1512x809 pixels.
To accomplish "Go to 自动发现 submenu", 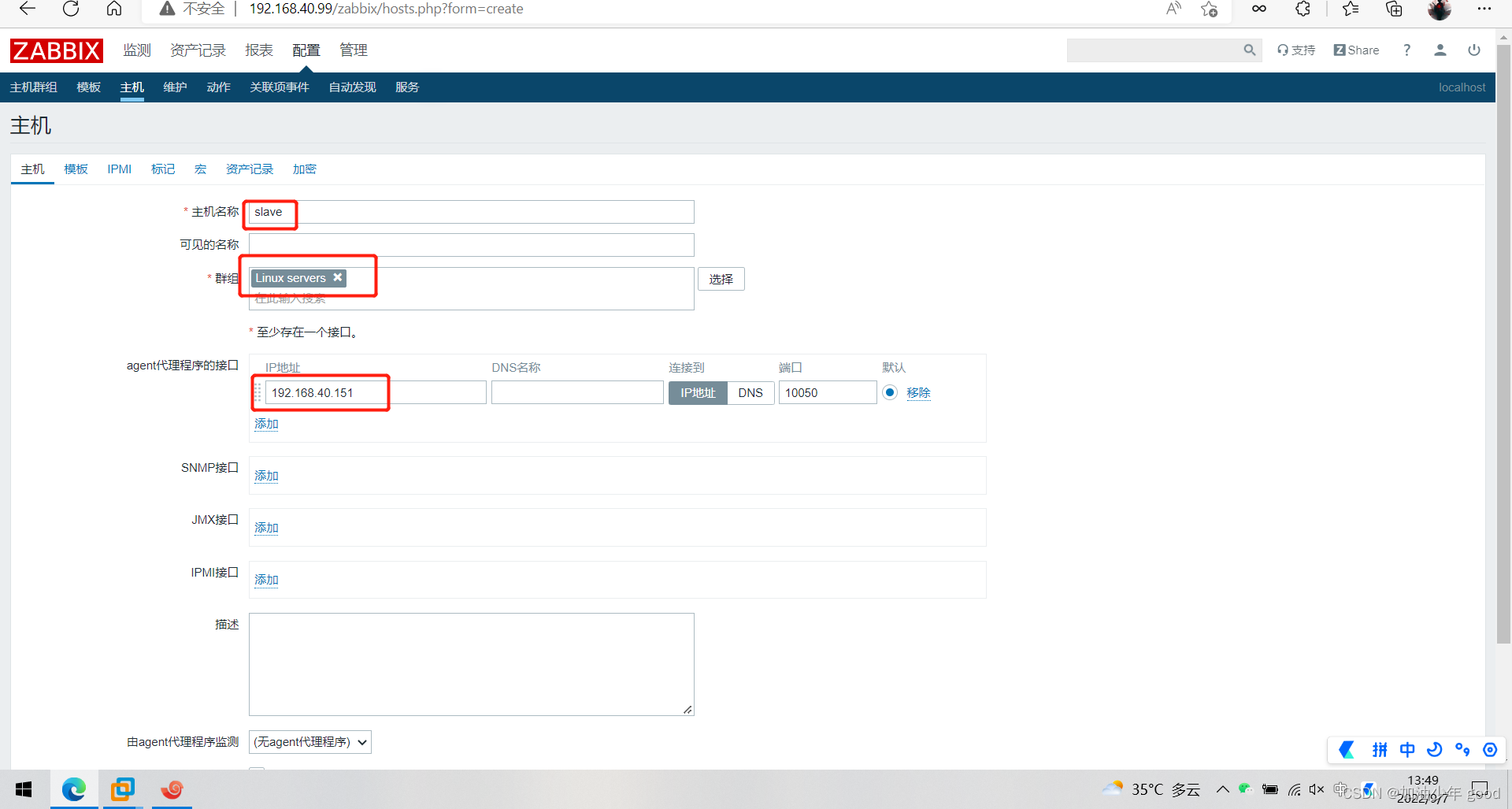I will (352, 87).
